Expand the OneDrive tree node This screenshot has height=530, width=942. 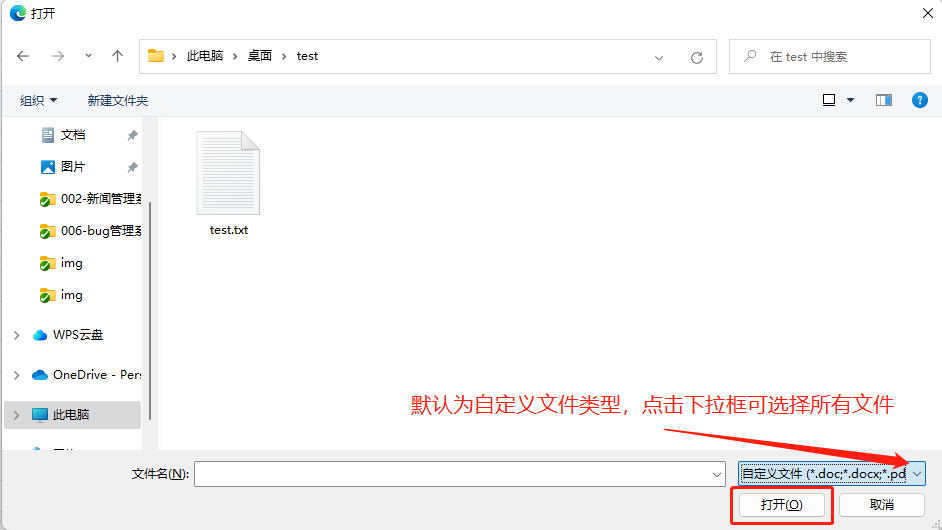[x=16, y=375]
